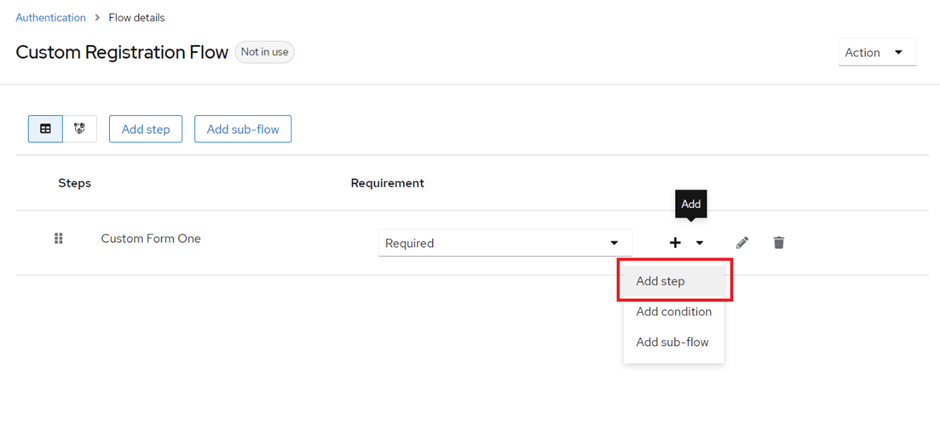Viewport: 940px width, 426px height.
Task: Open the Action dropdown
Action: (877, 53)
